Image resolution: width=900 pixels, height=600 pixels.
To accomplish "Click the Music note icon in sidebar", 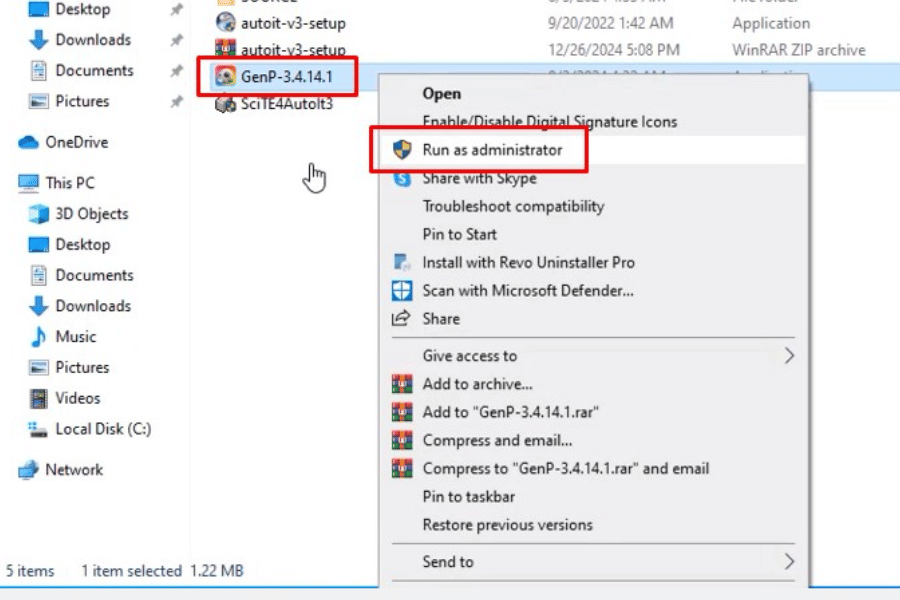I will coord(39,337).
